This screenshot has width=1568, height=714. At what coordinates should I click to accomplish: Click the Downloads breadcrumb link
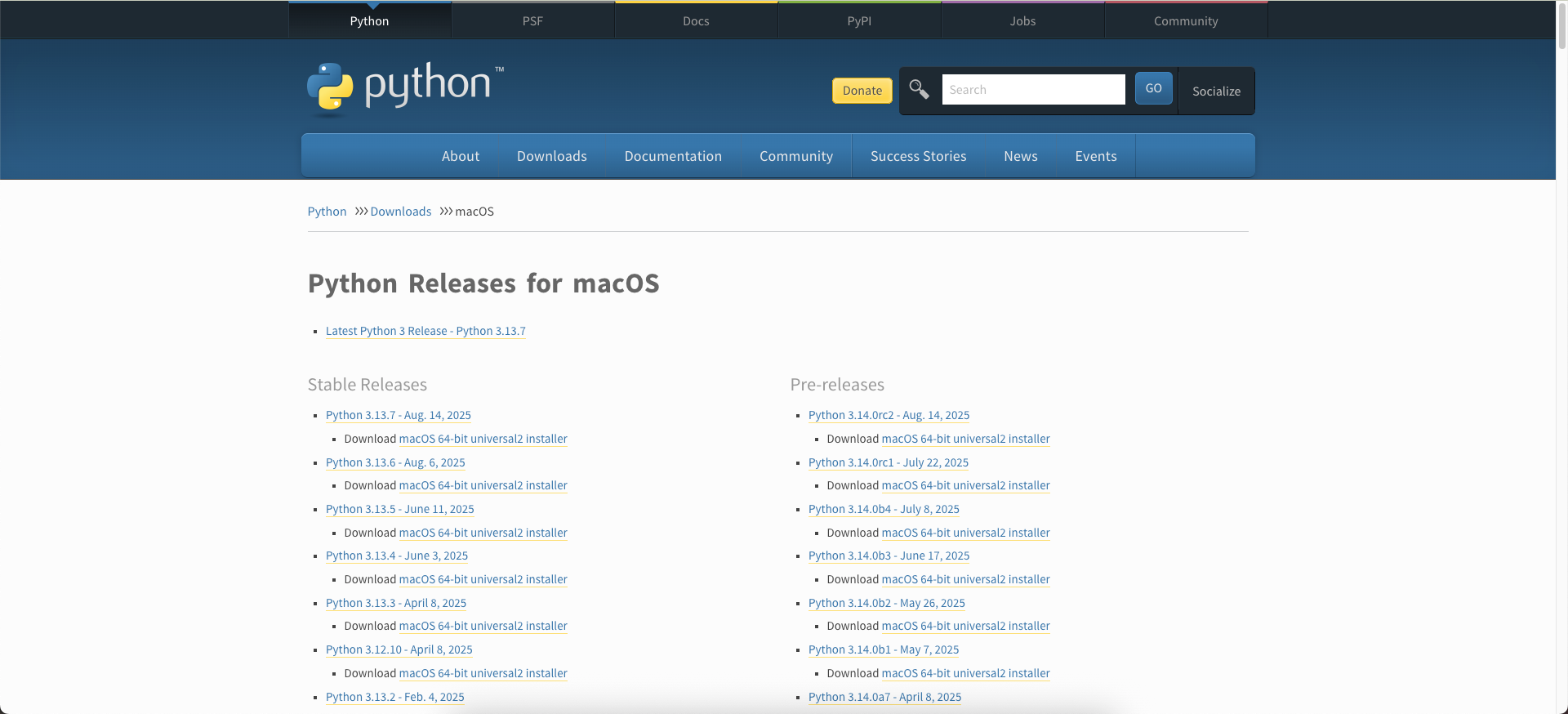[x=401, y=212]
